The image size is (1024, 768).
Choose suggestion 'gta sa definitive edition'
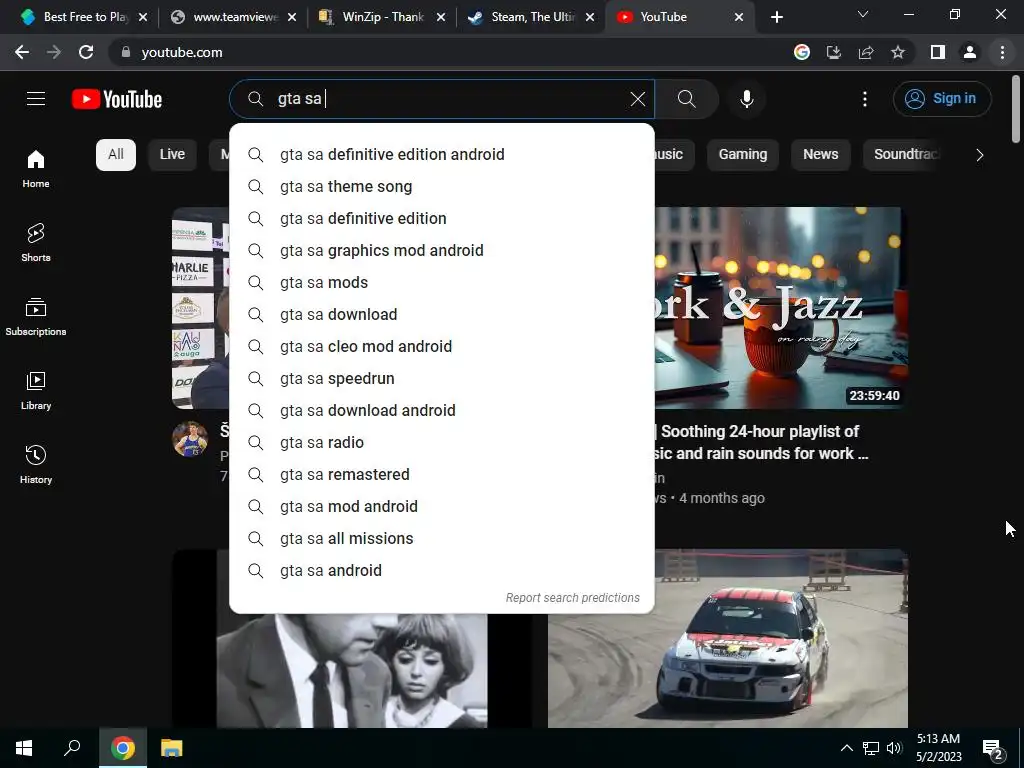[442, 219]
